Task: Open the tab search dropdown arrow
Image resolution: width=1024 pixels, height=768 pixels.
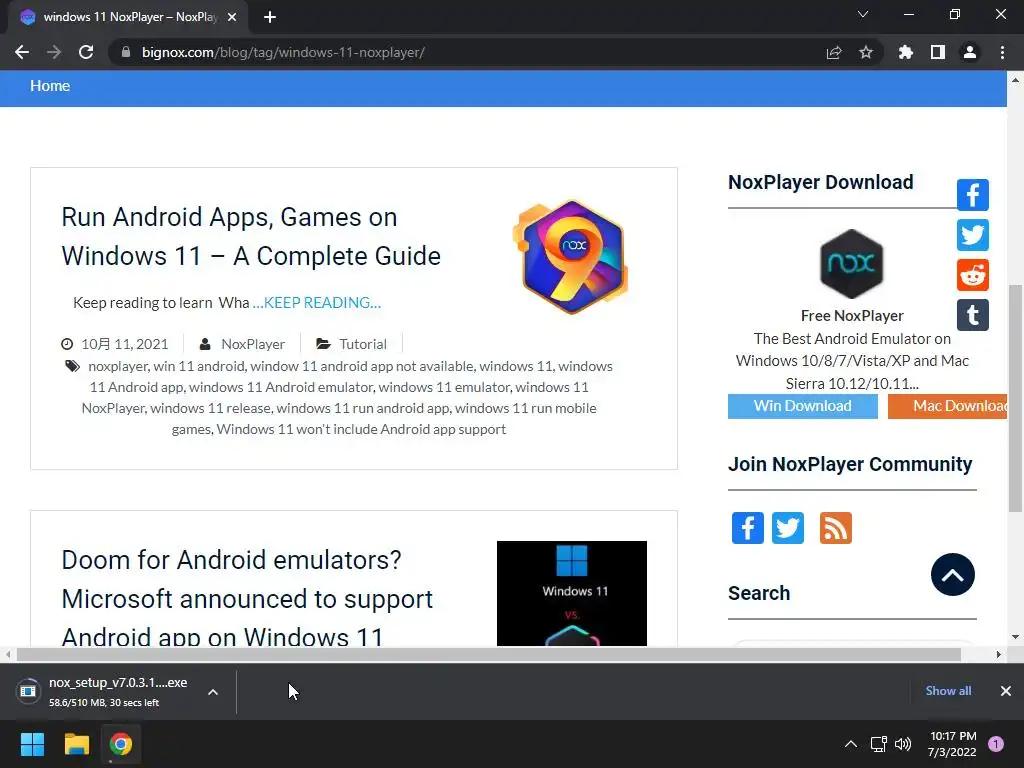Action: pyautogui.click(x=863, y=14)
